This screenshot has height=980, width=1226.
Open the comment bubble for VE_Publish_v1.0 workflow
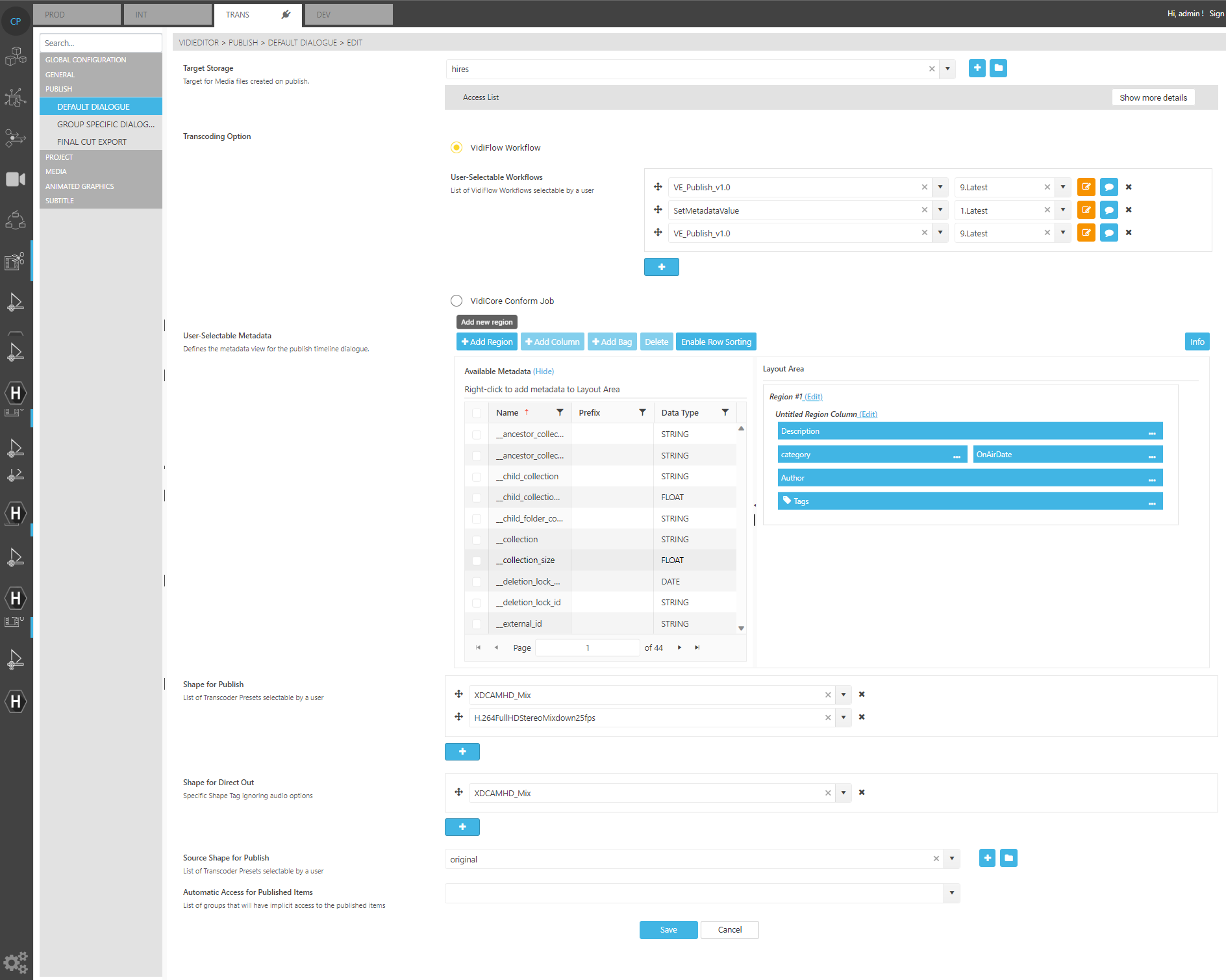click(1108, 187)
